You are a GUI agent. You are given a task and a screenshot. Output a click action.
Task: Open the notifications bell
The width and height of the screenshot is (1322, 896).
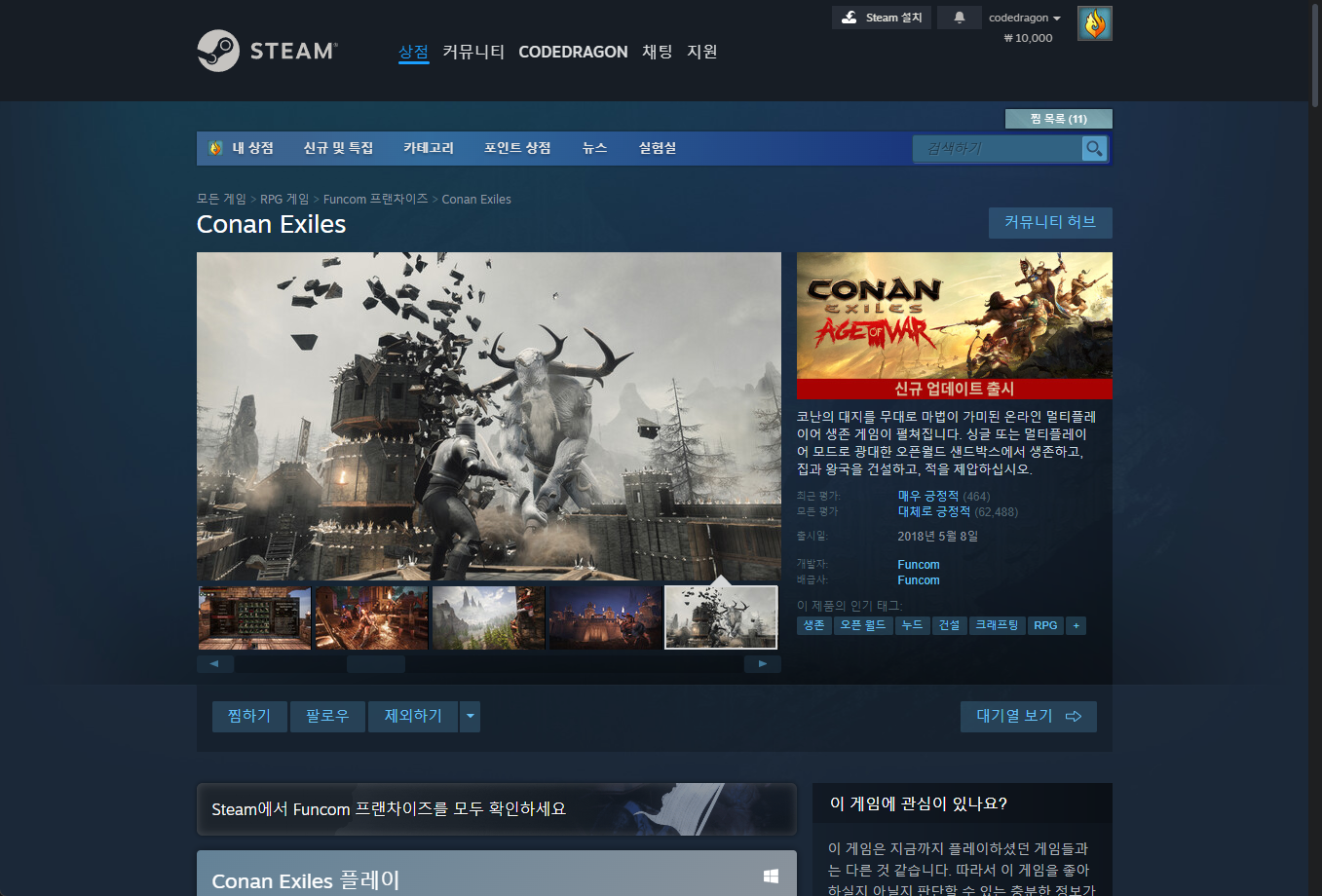(x=960, y=18)
